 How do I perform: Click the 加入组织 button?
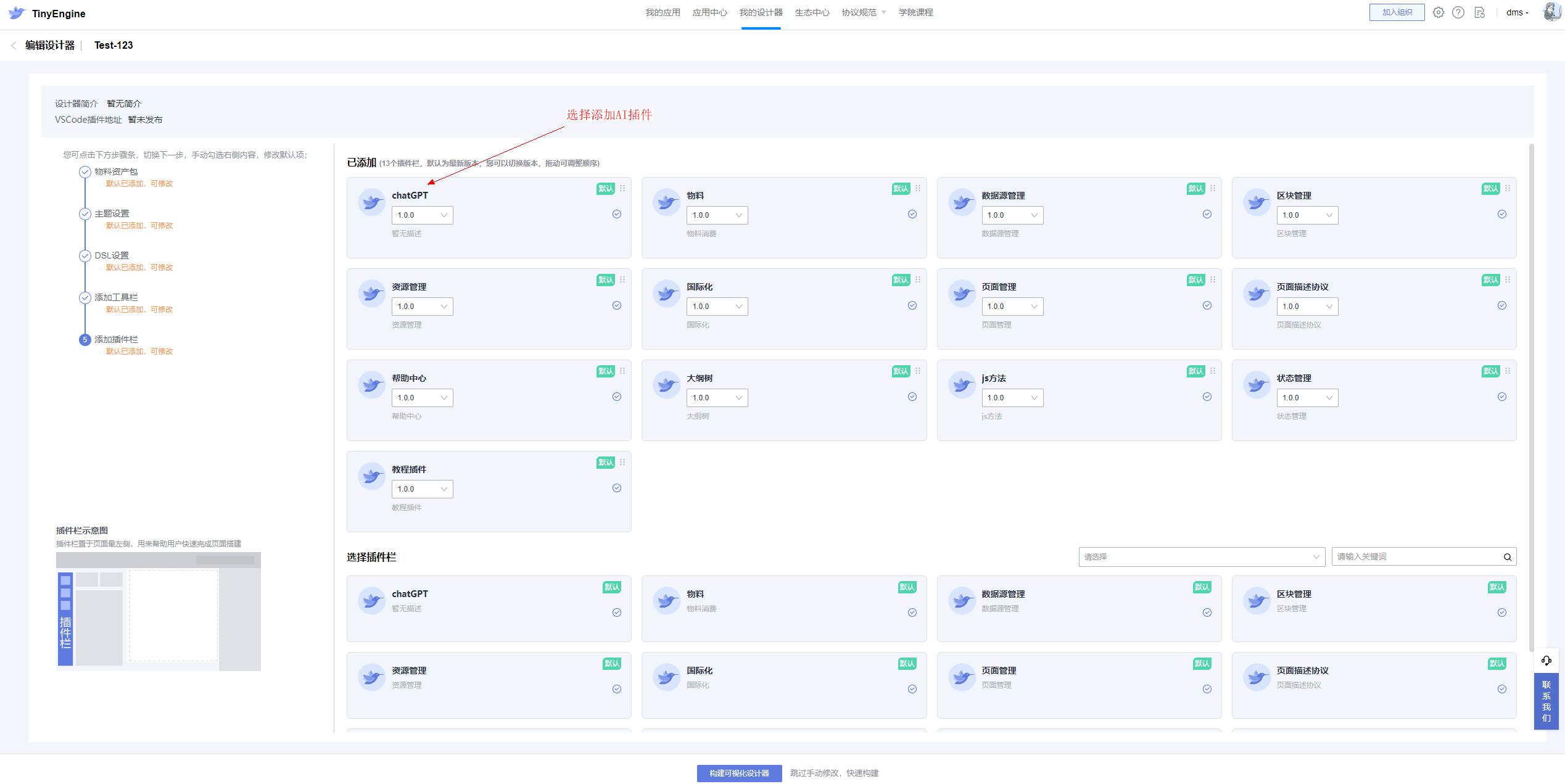1397,12
